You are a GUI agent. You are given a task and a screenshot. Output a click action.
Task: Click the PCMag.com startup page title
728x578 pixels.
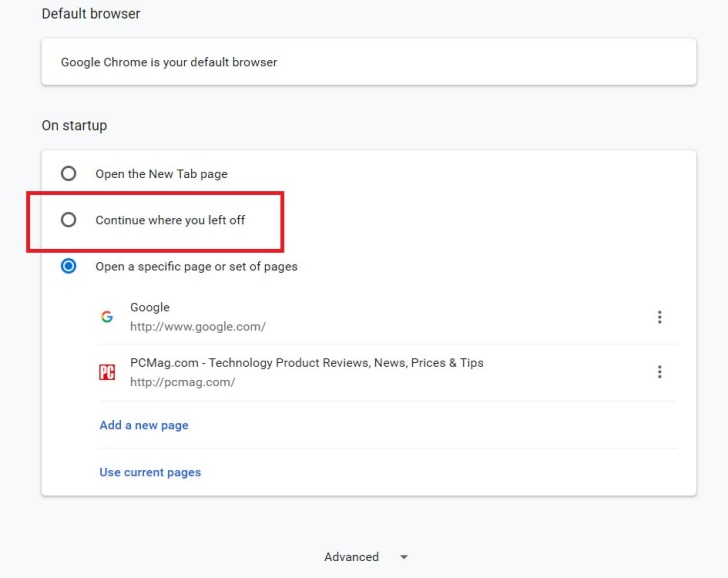(x=306, y=362)
